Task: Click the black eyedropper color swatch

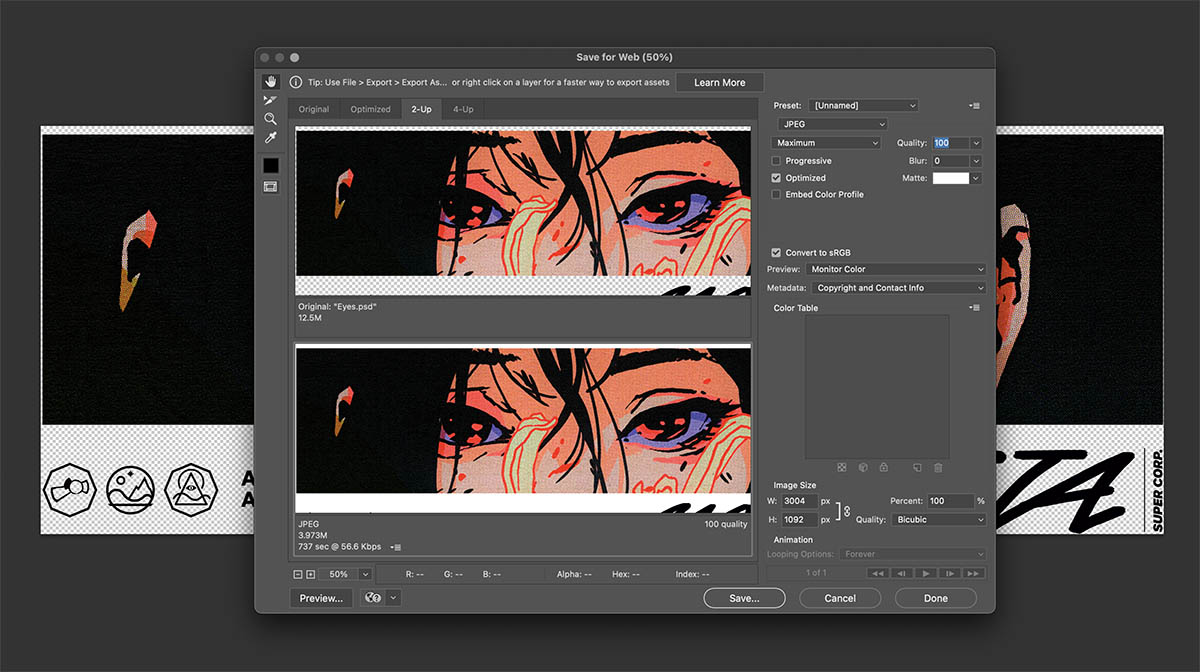Action: coord(271,165)
